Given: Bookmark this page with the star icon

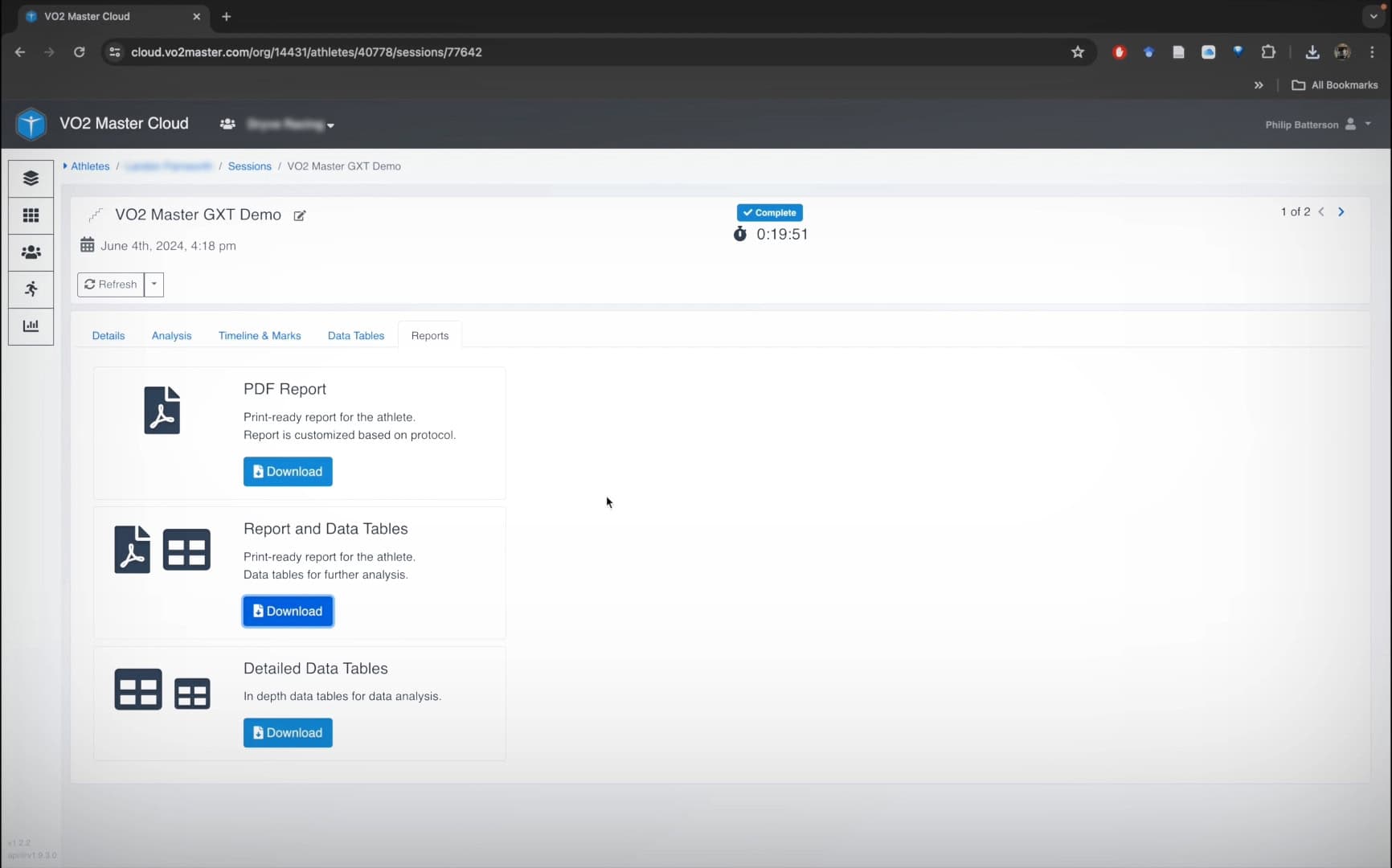Looking at the screenshot, I should 1078,52.
